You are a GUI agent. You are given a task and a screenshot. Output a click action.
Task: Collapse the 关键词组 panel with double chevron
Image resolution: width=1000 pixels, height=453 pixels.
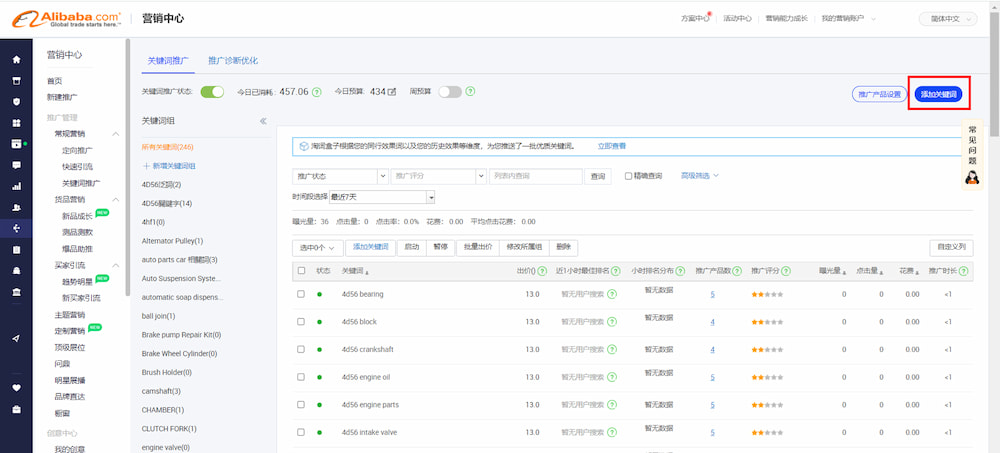point(263,121)
